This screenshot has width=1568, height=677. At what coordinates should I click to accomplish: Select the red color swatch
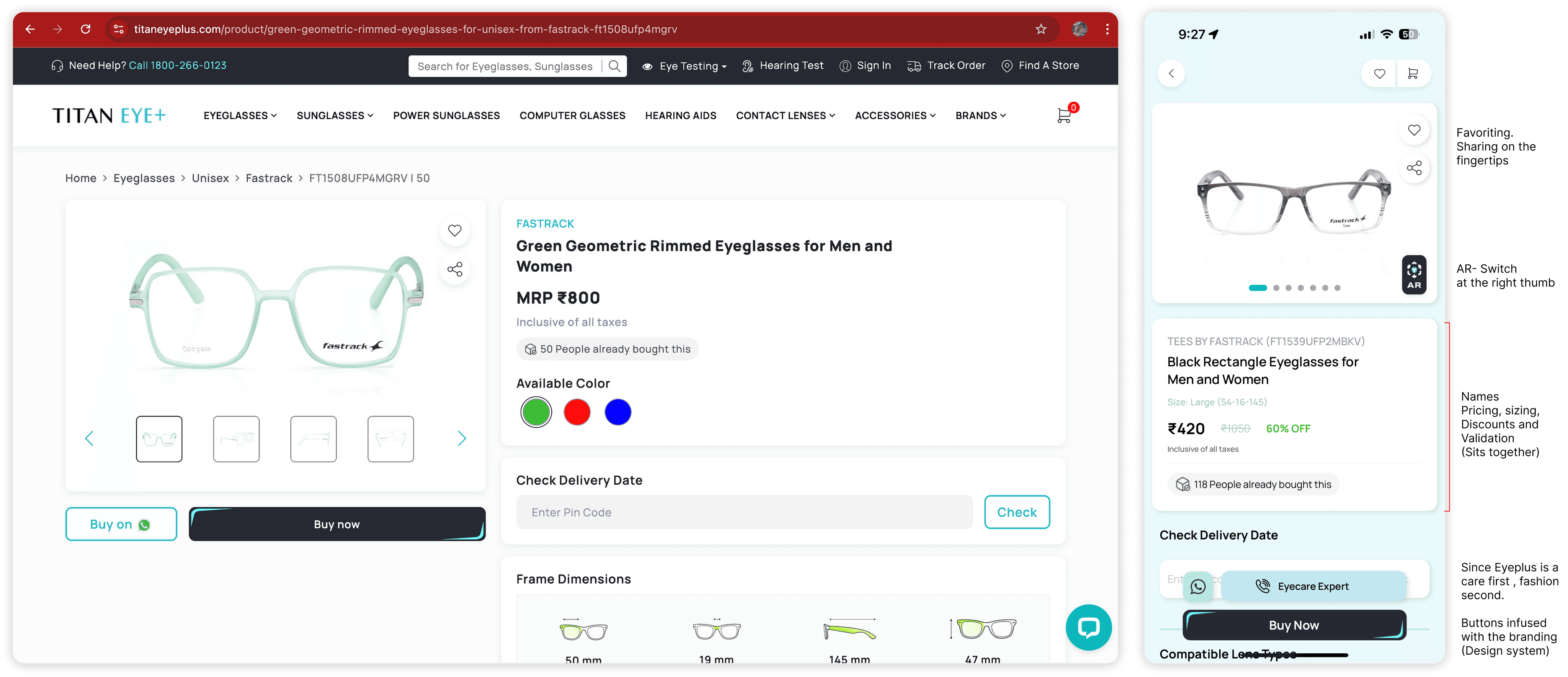tap(577, 412)
